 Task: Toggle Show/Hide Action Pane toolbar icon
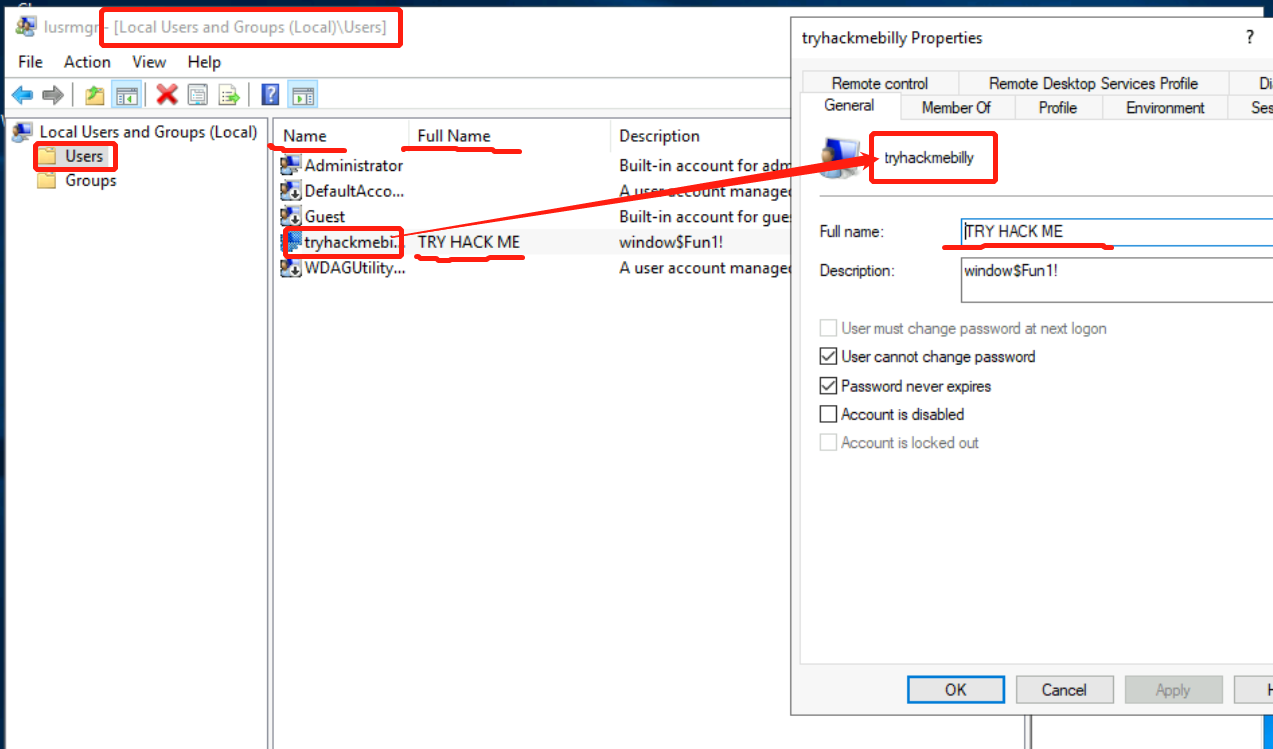303,95
